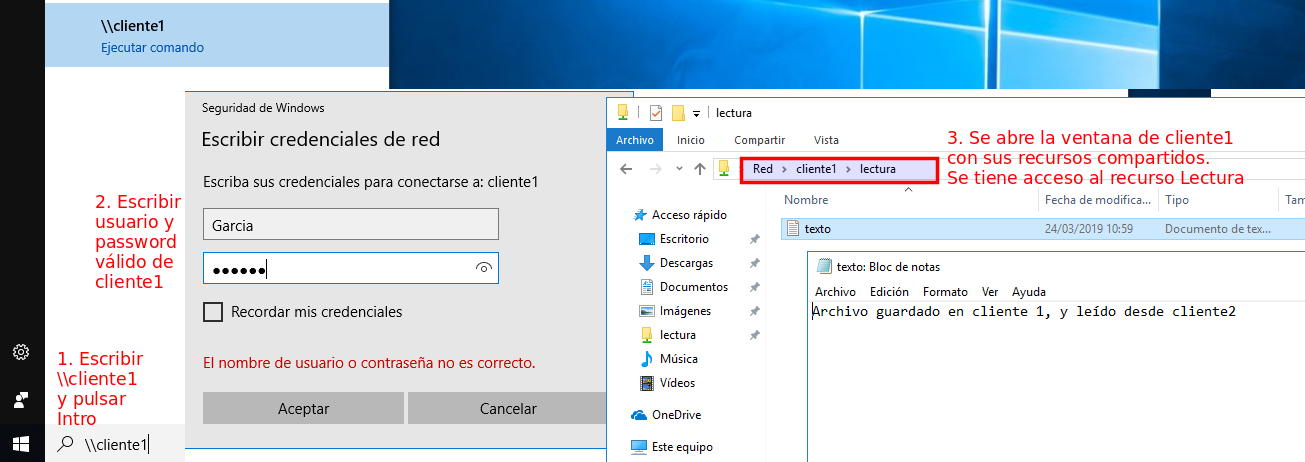Image resolution: width=1305 pixels, height=462 pixels.
Task: Open the recent locations dropdown arrow
Action: pyautogui.click(x=679, y=169)
